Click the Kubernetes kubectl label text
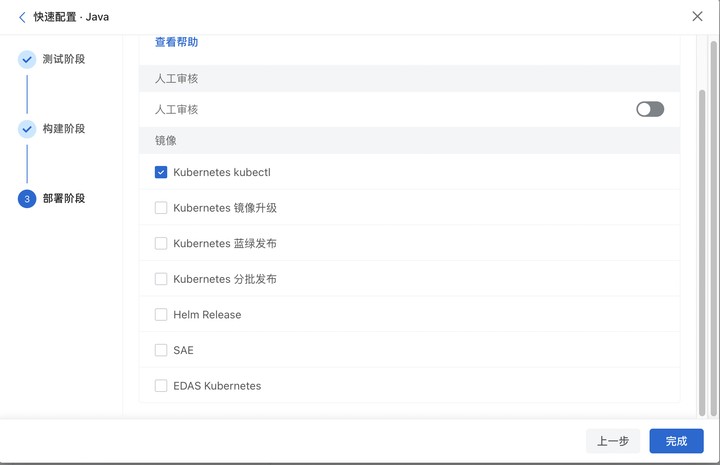This screenshot has height=465, width=720. point(222,173)
